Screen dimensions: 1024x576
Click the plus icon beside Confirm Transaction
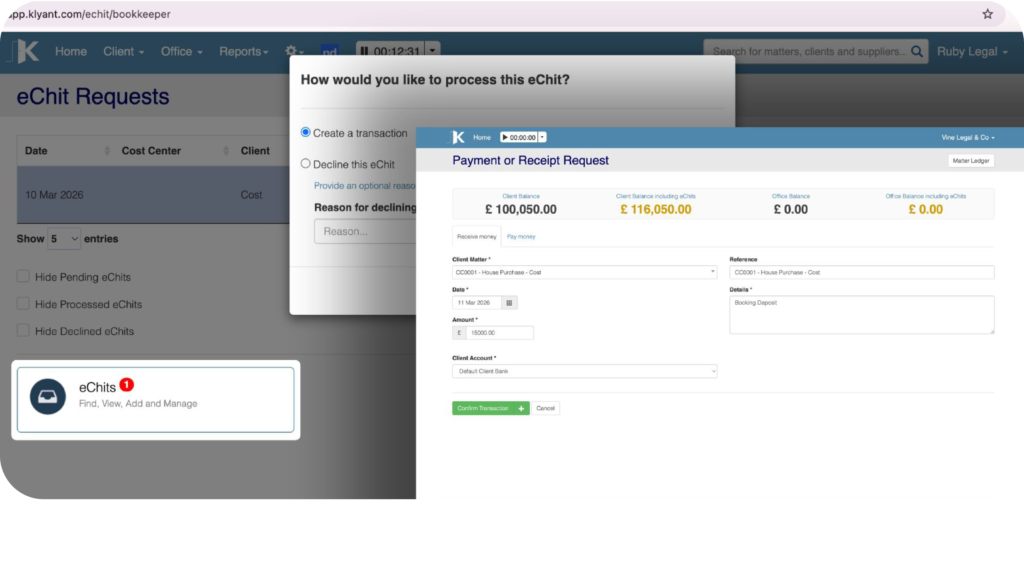(521, 408)
